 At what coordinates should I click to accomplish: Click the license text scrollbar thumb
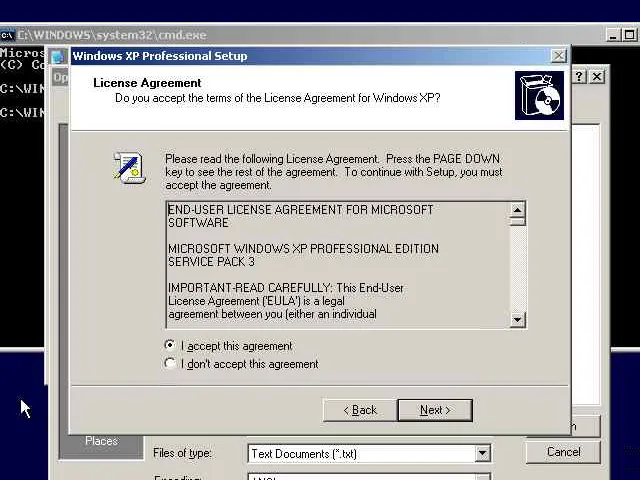518,222
